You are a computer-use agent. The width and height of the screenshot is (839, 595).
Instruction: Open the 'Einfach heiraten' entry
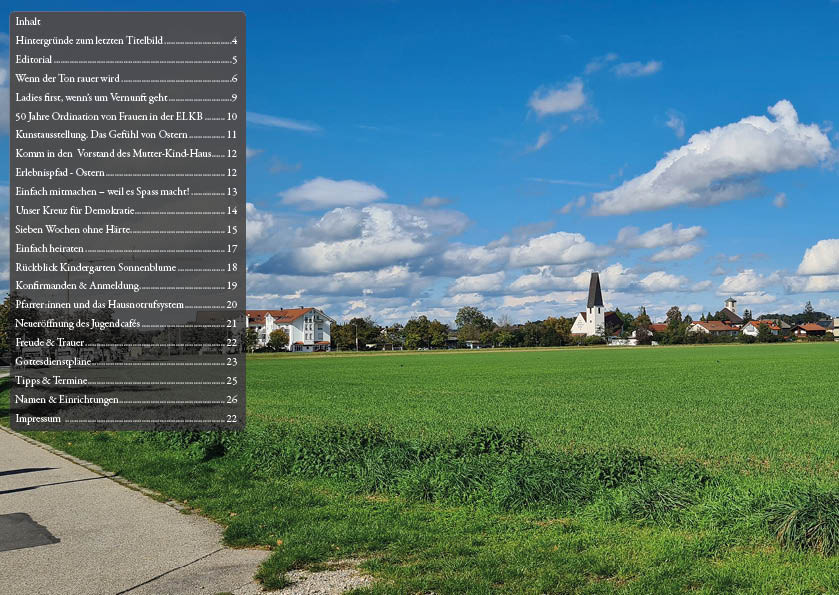[x=50, y=248]
